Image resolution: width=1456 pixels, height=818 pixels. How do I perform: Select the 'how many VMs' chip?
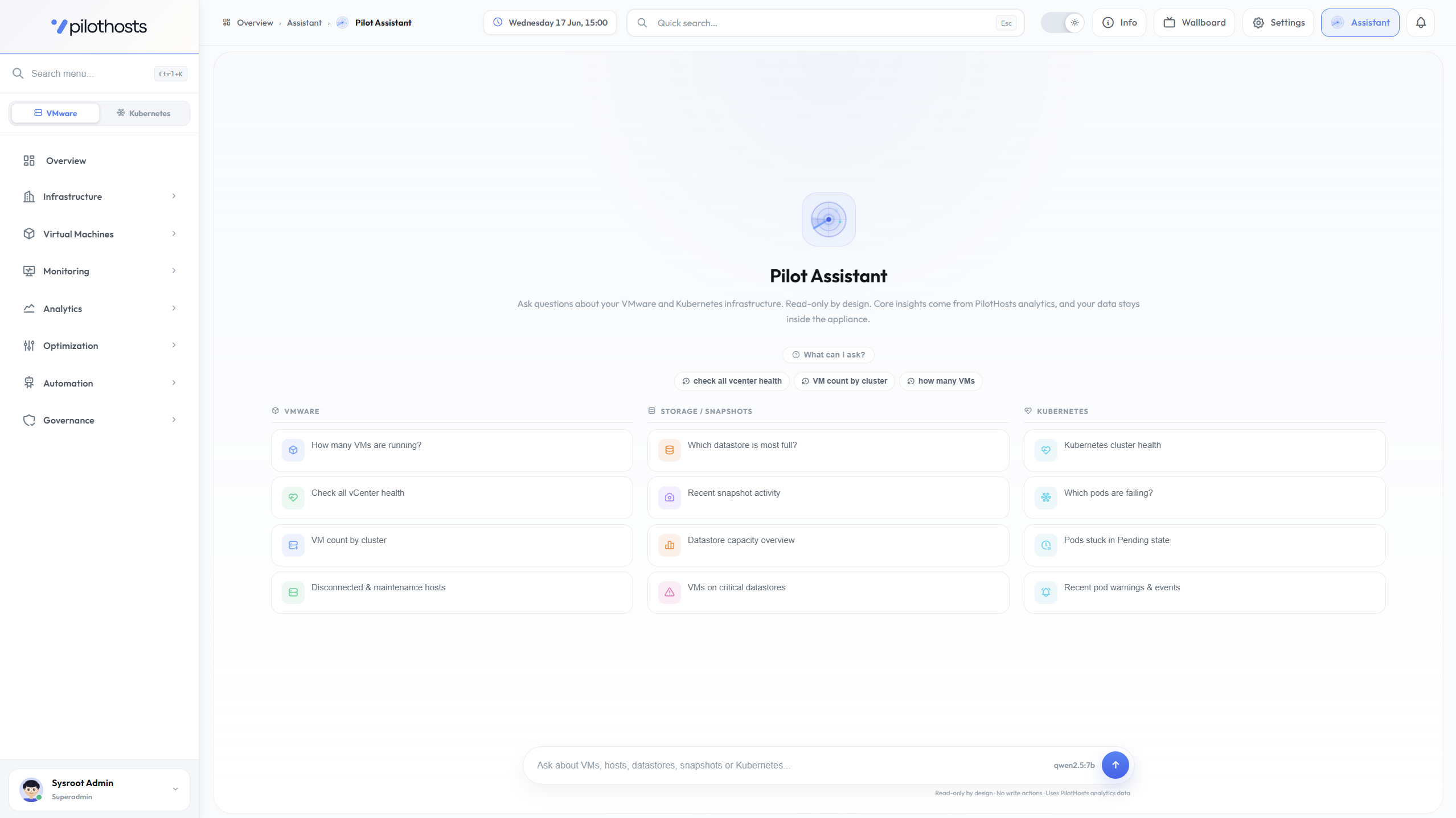[x=941, y=381]
